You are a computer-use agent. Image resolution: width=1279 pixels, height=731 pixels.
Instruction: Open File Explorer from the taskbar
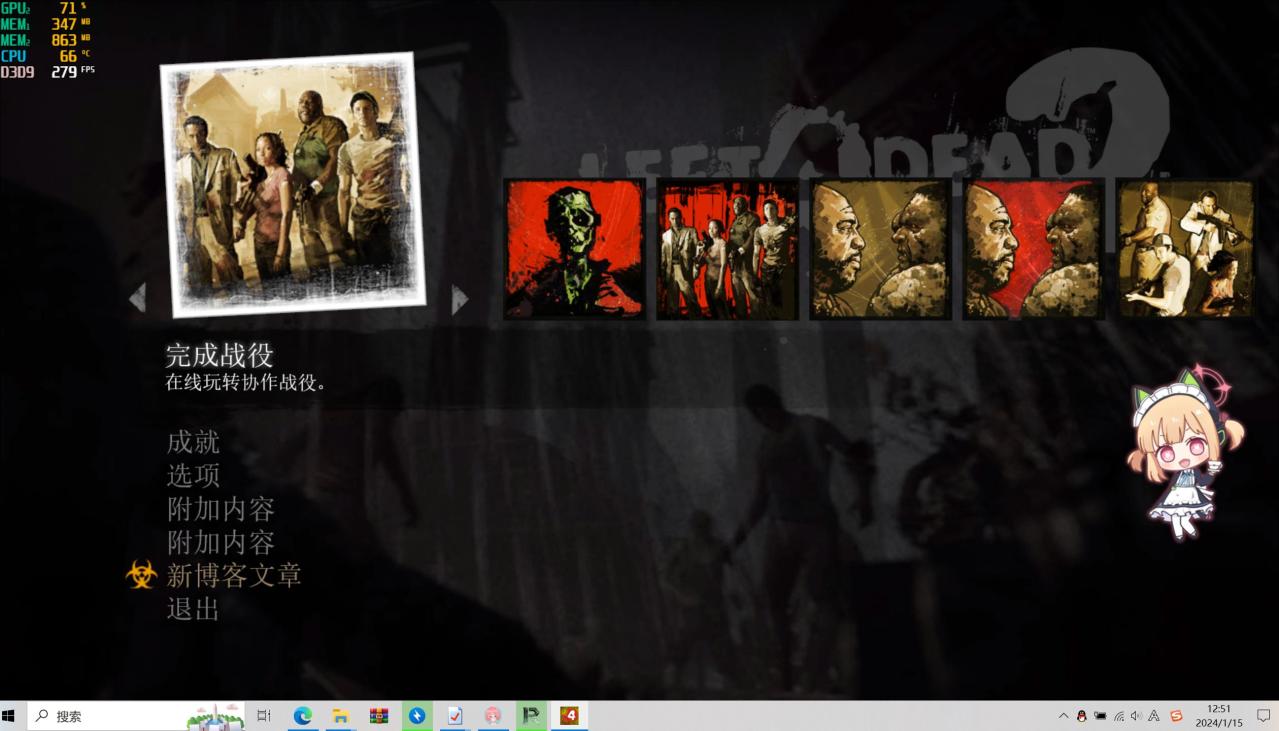pos(341,716)
